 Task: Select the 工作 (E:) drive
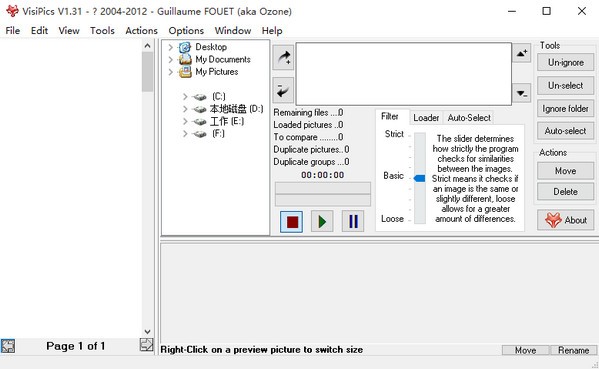(227, 121)
